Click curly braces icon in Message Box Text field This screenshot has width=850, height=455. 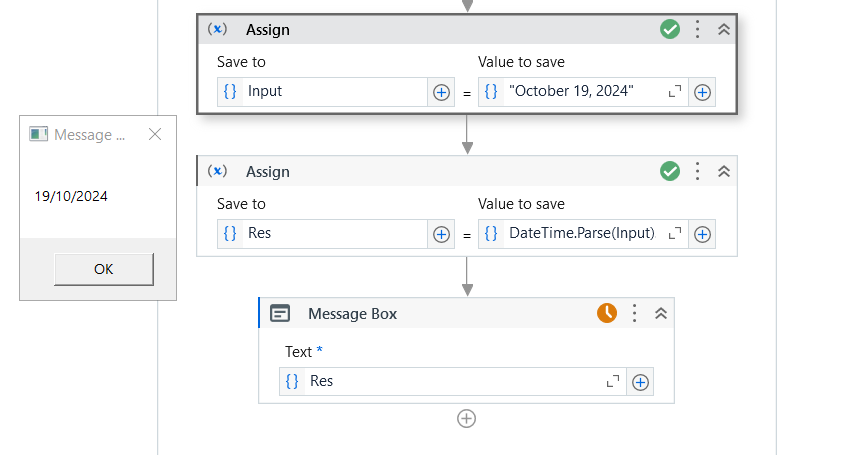[292, 381]
